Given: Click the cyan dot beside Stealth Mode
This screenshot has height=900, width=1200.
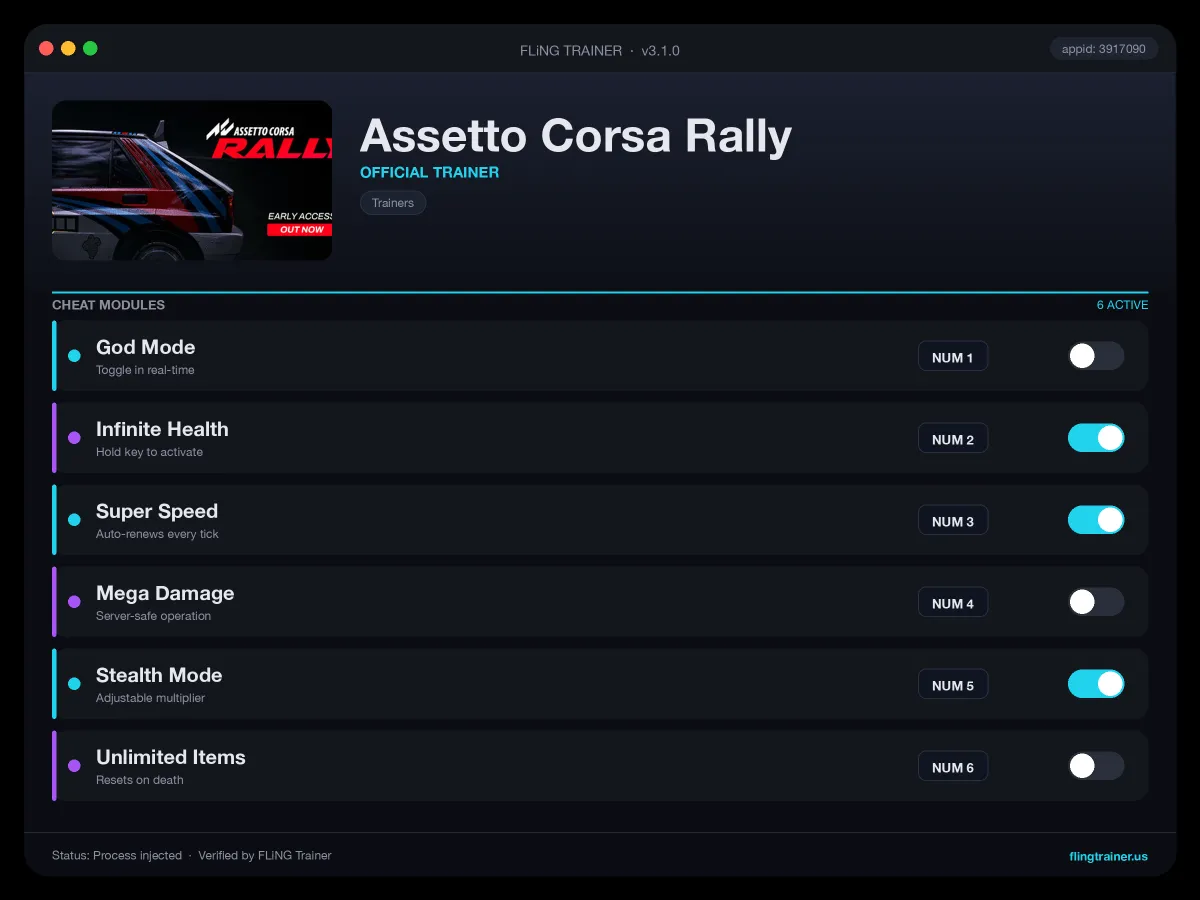Looking at the screenshot, I should [x=74, y=684].
